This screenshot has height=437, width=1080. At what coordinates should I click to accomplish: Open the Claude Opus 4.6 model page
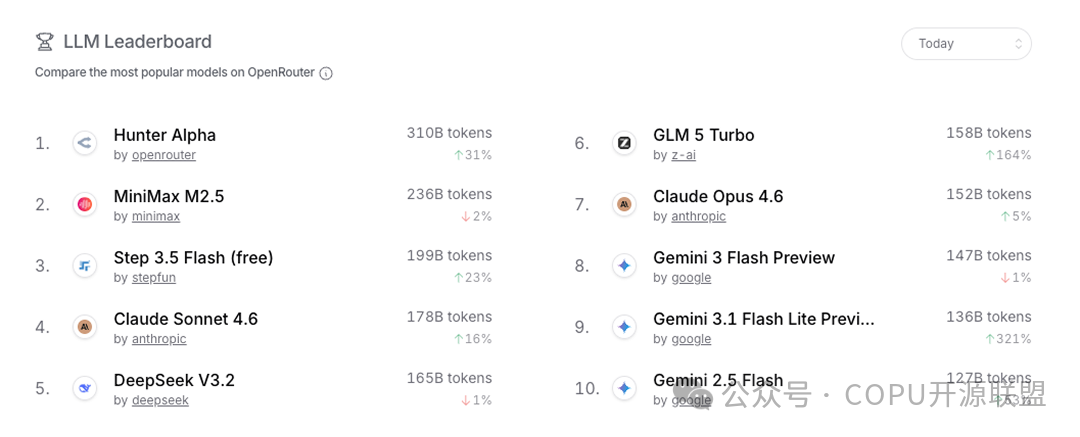click(x=718, y=196)
